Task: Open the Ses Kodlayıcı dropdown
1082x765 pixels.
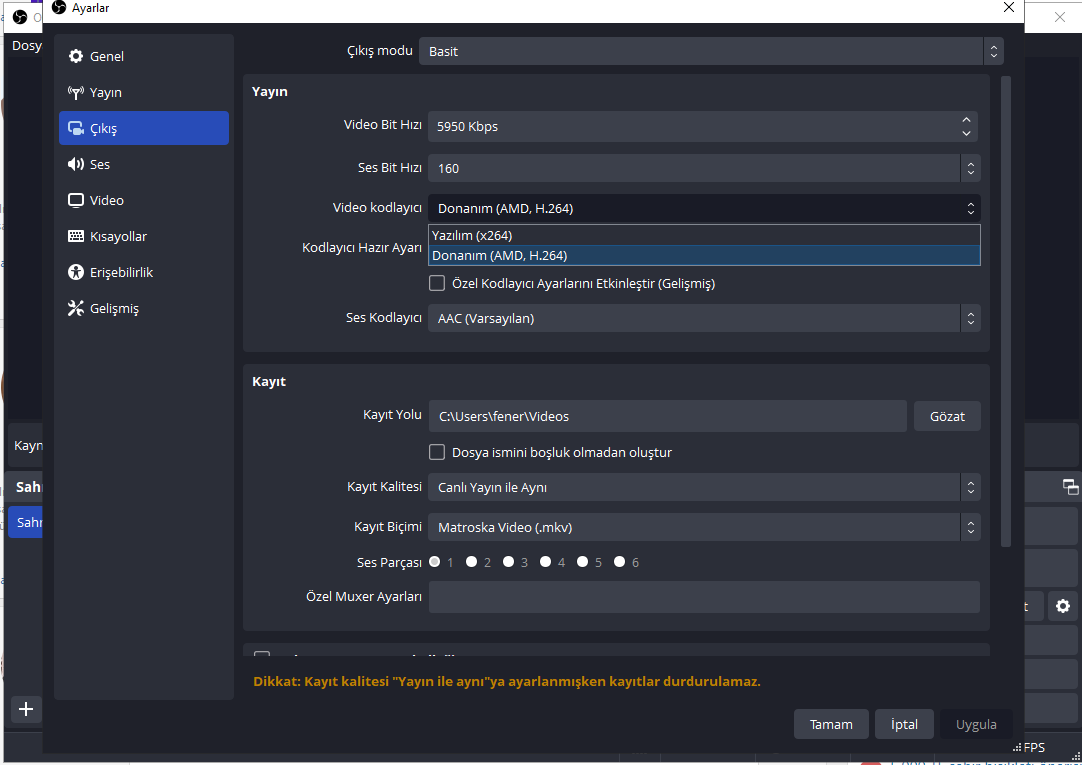Action: click(704, 319)
